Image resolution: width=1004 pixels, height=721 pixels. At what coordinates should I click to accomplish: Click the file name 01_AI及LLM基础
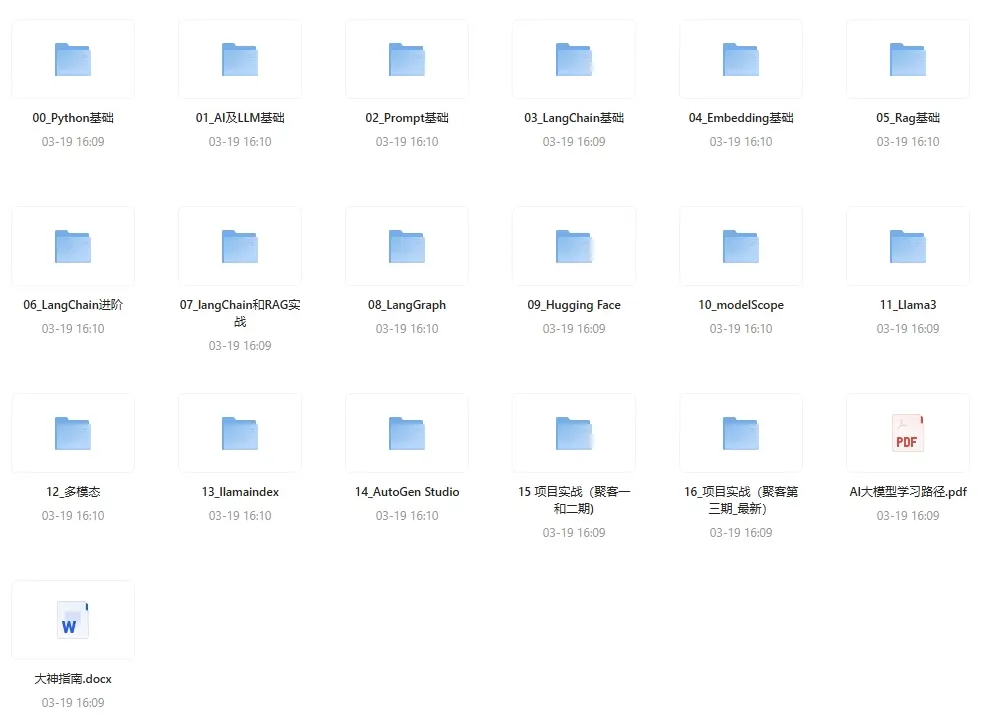point(240,118)
